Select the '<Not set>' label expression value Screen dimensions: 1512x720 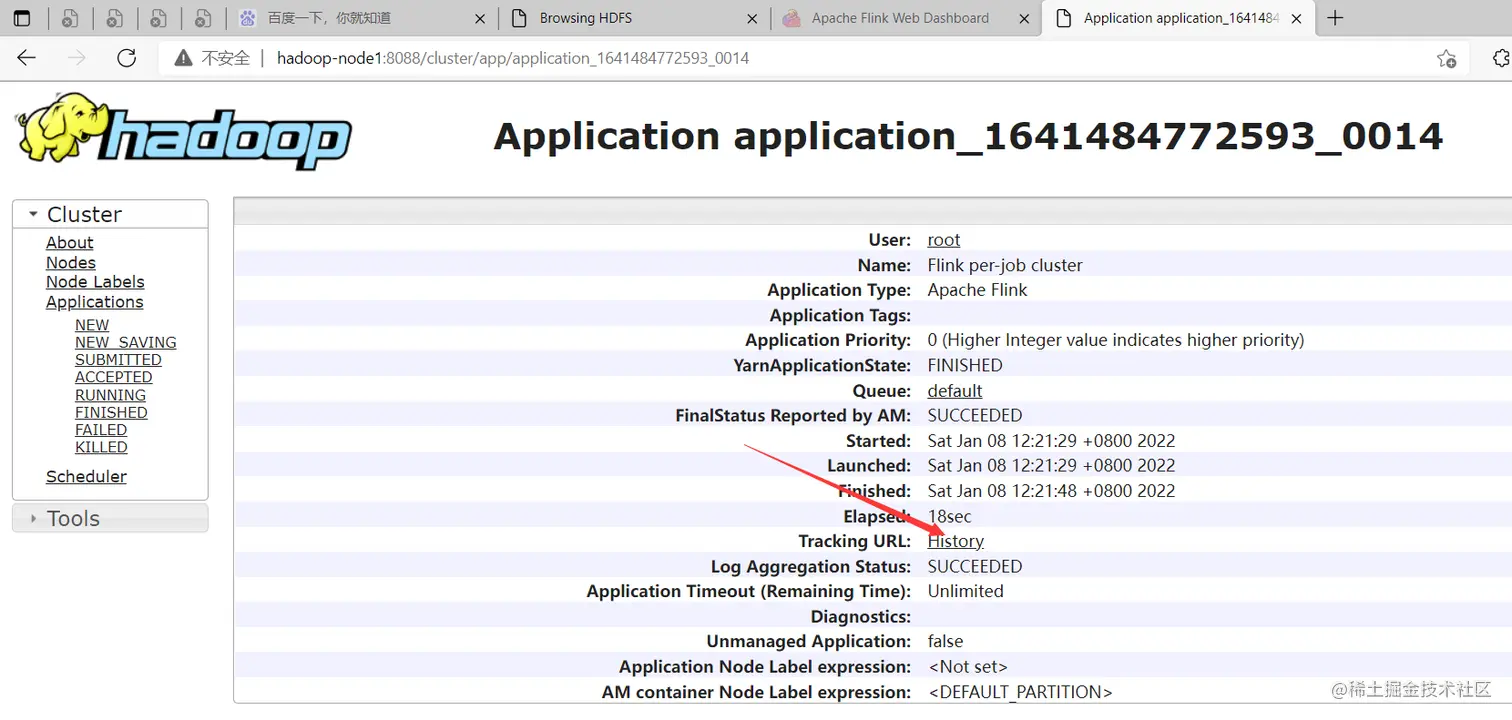pyautogui.click(x=968, y=666)
